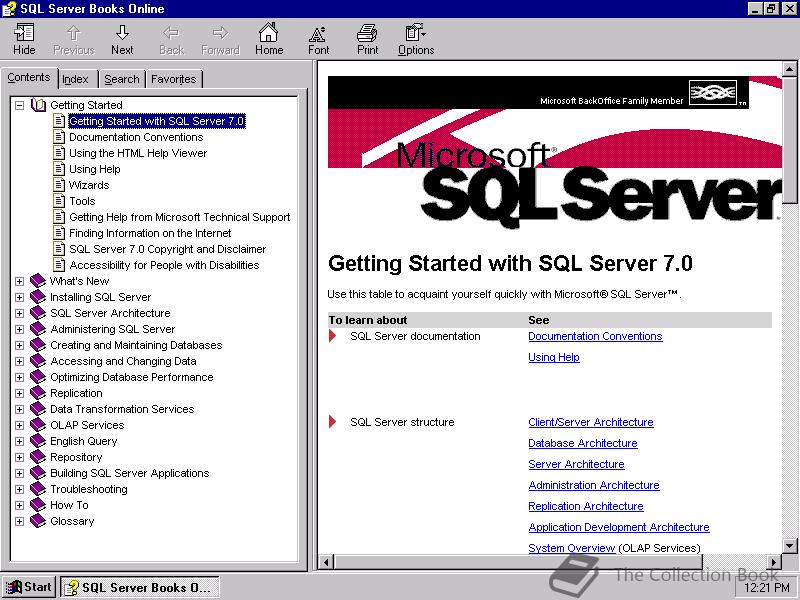The width and height of the screenshot is (800, 600).
Task: Expand Optimizing Database Performance node
Action: click(19, 377)
